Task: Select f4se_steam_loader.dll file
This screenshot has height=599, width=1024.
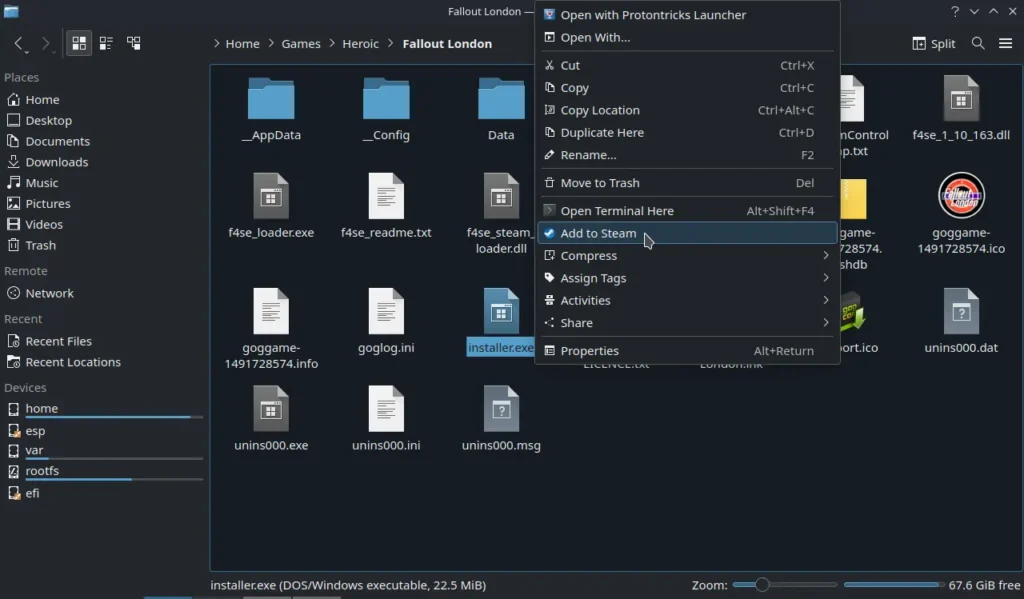Action: [501, 214]
